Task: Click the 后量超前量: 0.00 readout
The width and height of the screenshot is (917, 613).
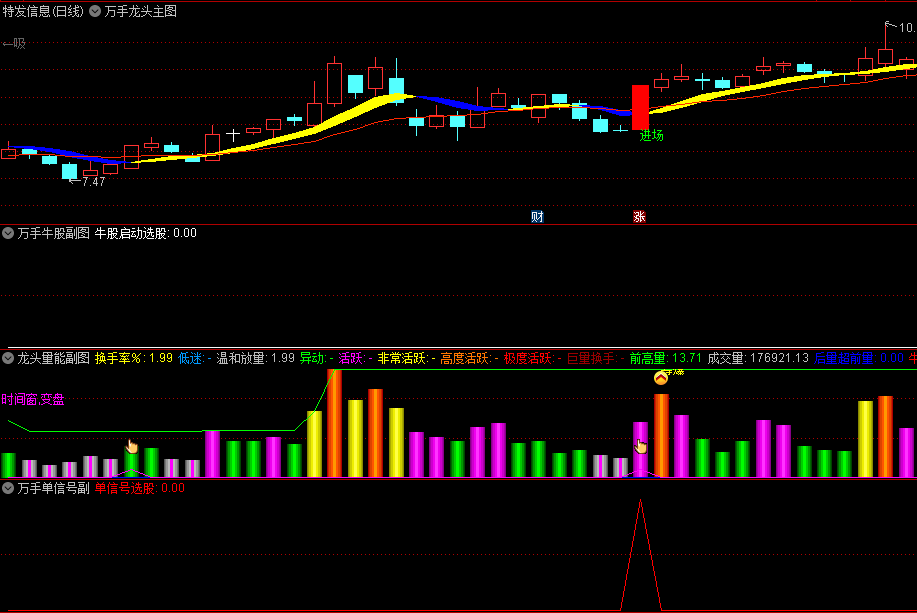Action: [x=859, y=358]
